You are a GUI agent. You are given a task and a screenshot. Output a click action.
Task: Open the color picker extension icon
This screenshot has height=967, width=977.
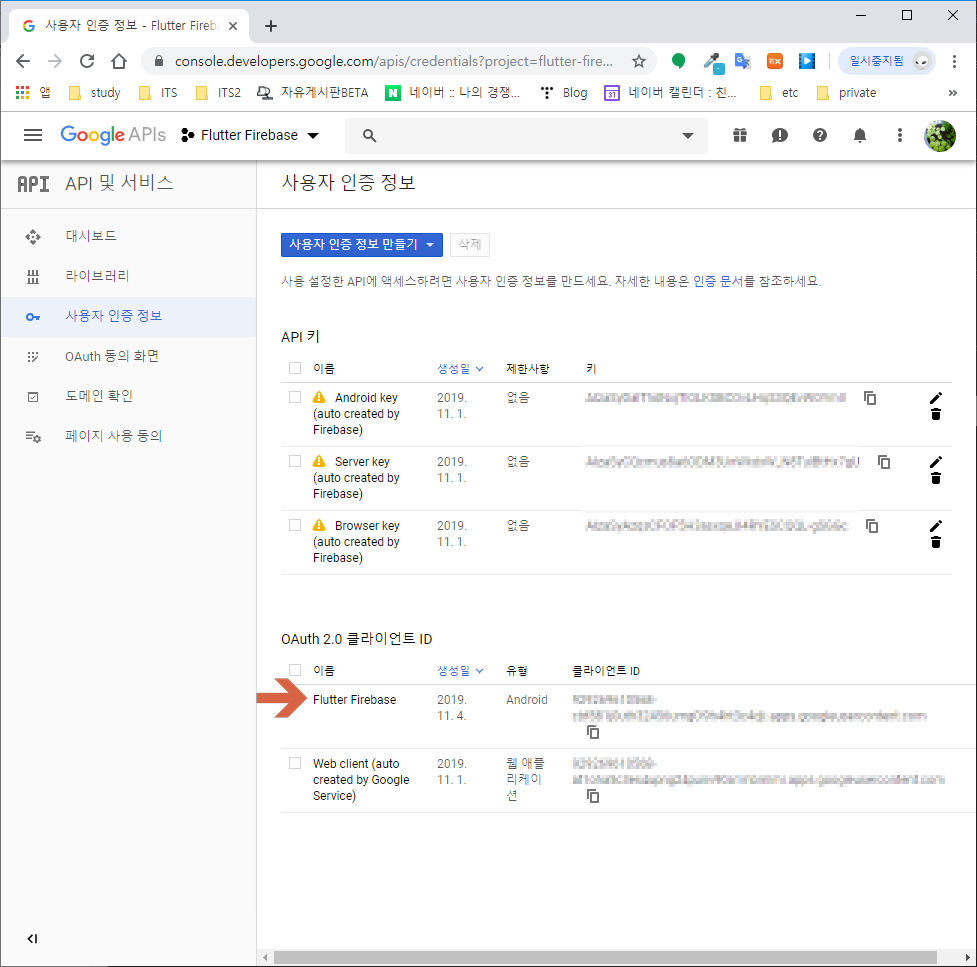[x=713, y=62]
